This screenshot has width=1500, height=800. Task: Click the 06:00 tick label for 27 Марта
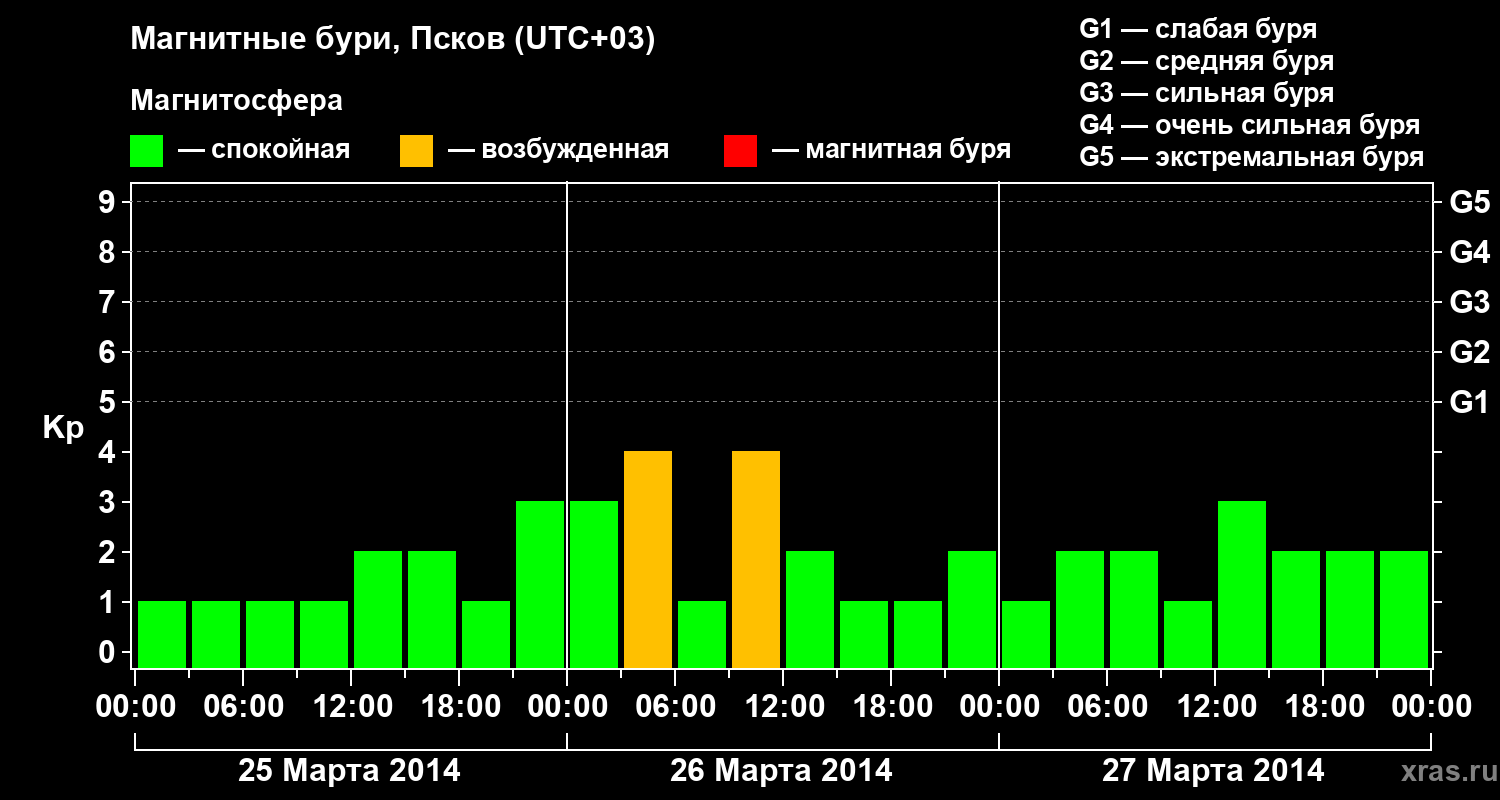coord(1109,707)
